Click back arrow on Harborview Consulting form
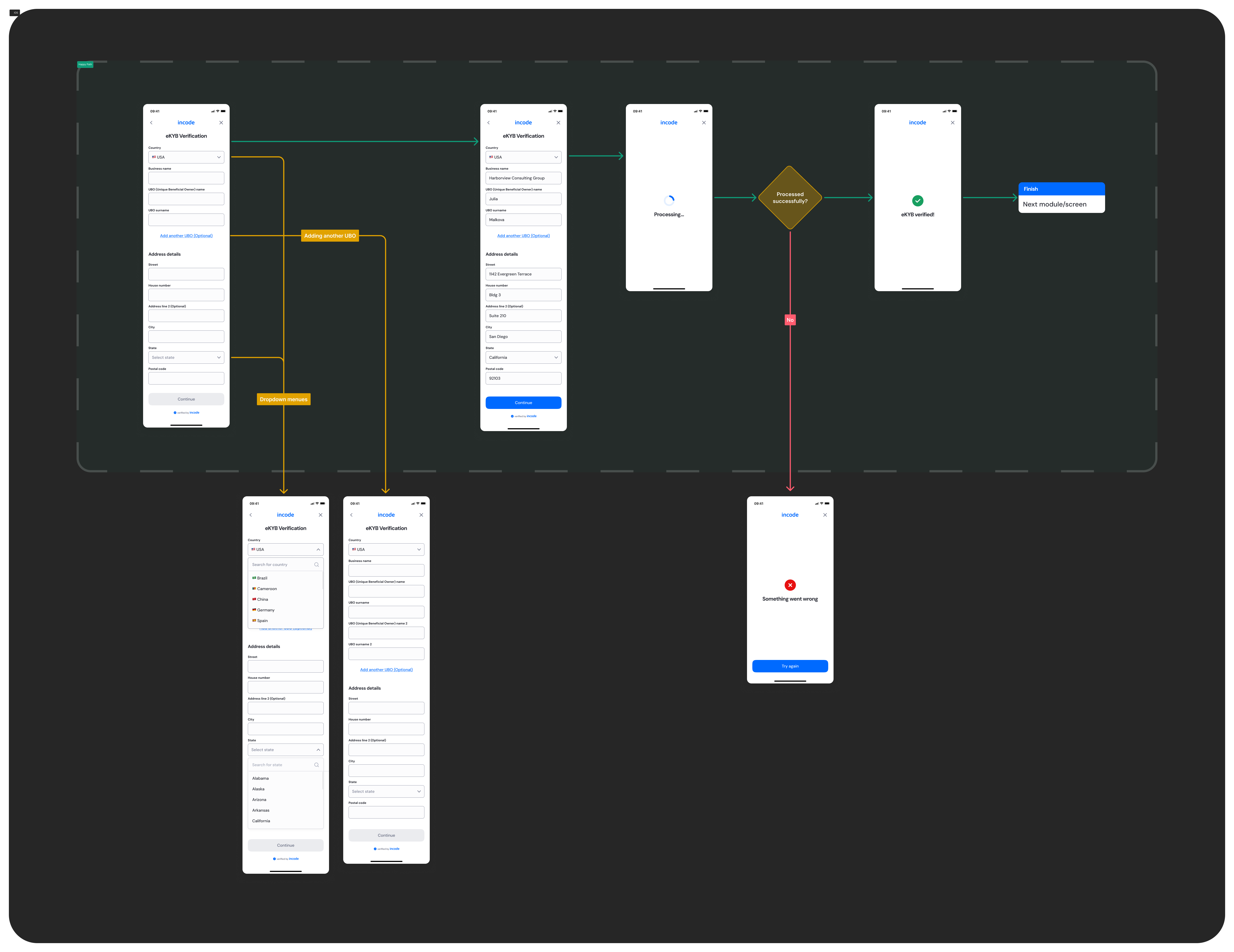The height and width of the screenshot is (952, 1234). 489,123
